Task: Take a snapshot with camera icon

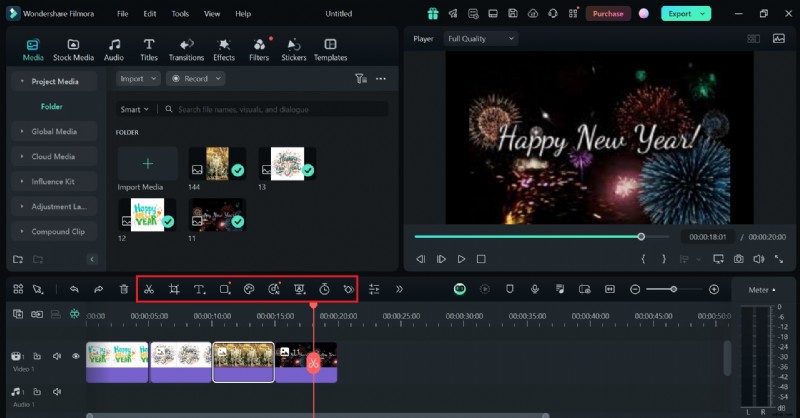Action: pos(738,259)
